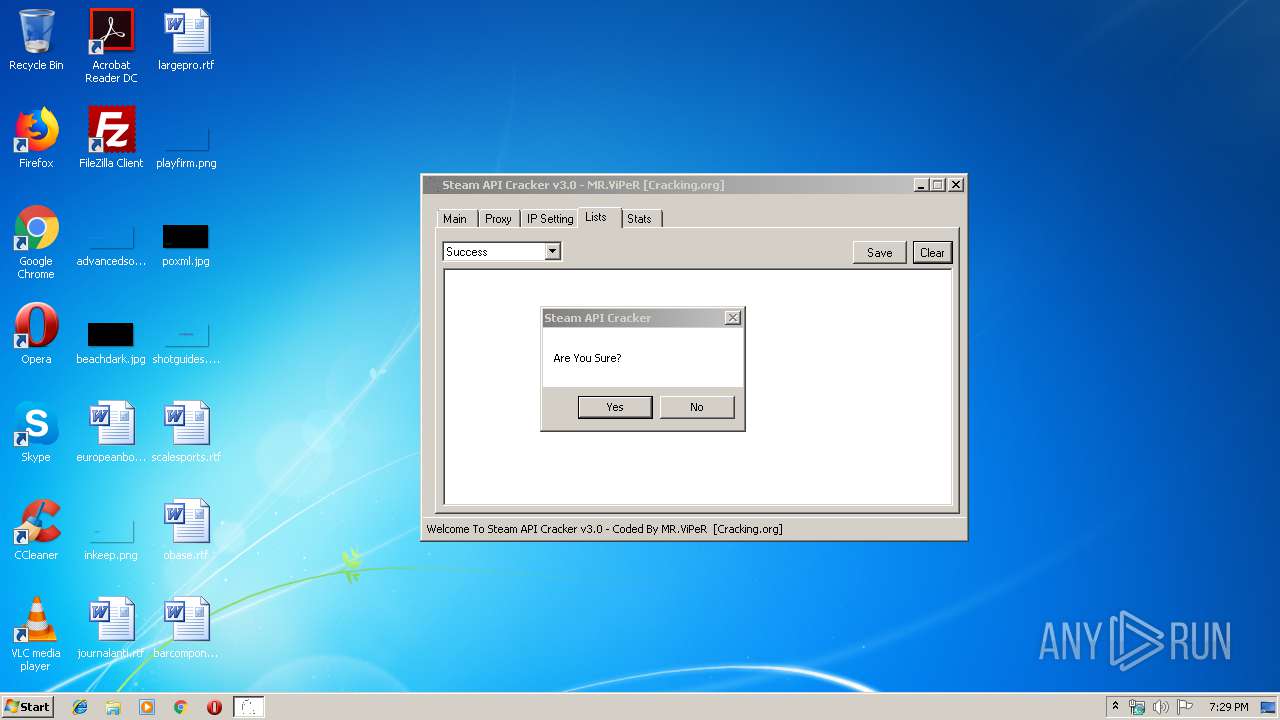The image size is (1280, 720).
Task: Launch Internet Explorer from taskbar
Action: 80,707
